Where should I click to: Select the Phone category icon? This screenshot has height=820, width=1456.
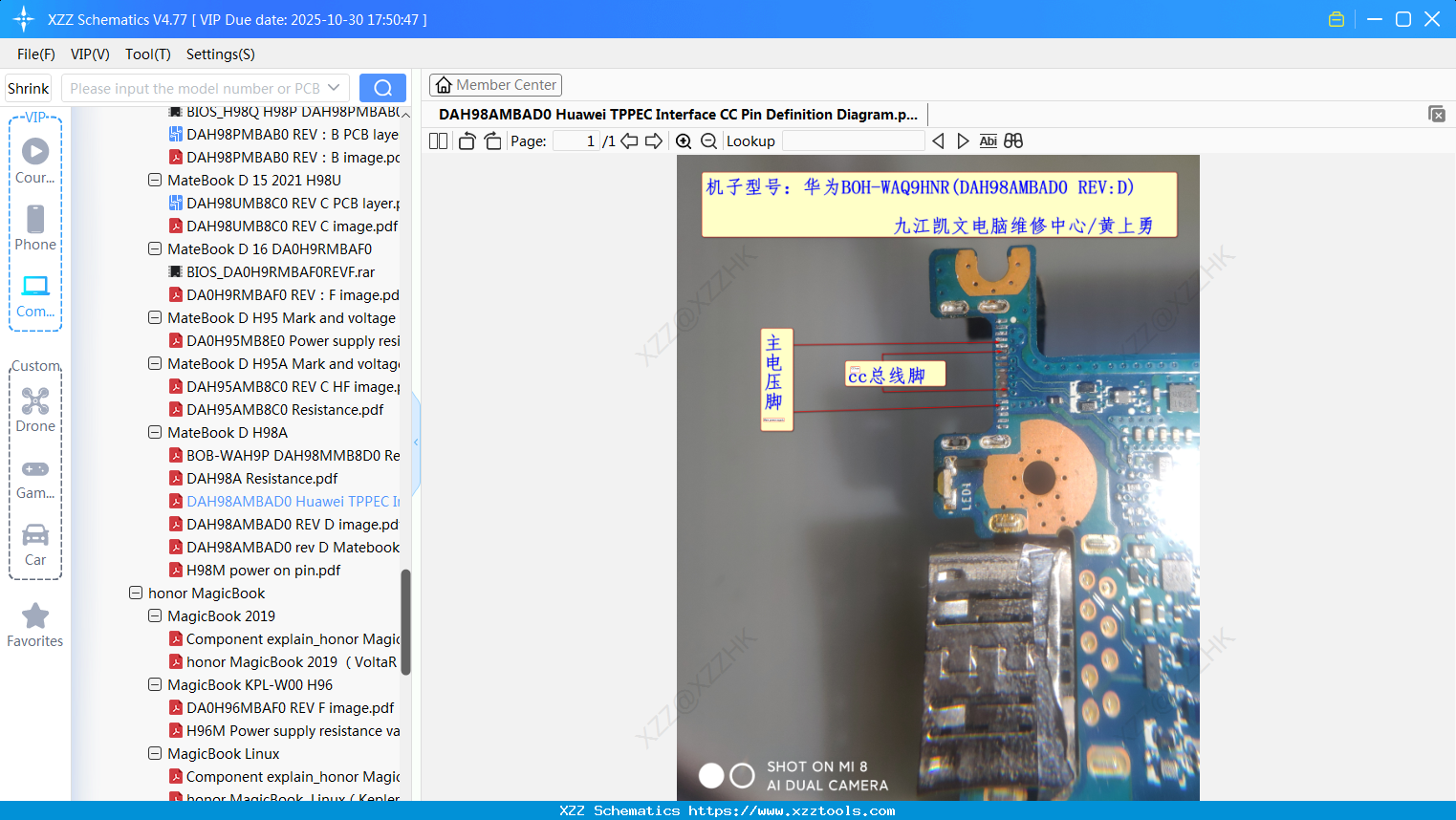[35, 227]
